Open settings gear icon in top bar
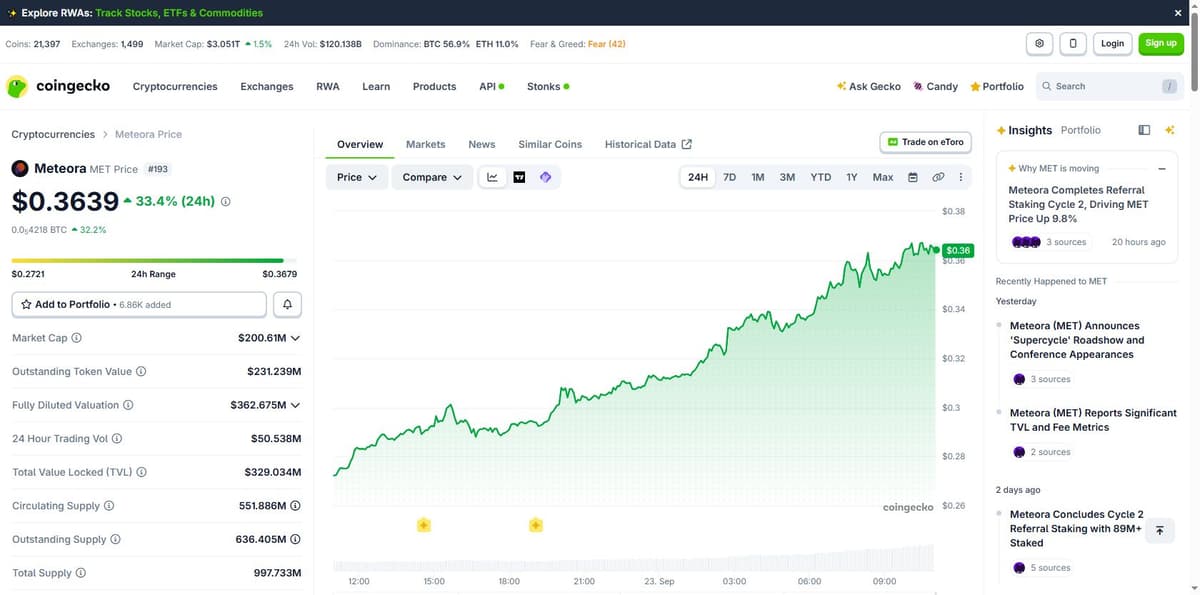 click(1040, 43)
